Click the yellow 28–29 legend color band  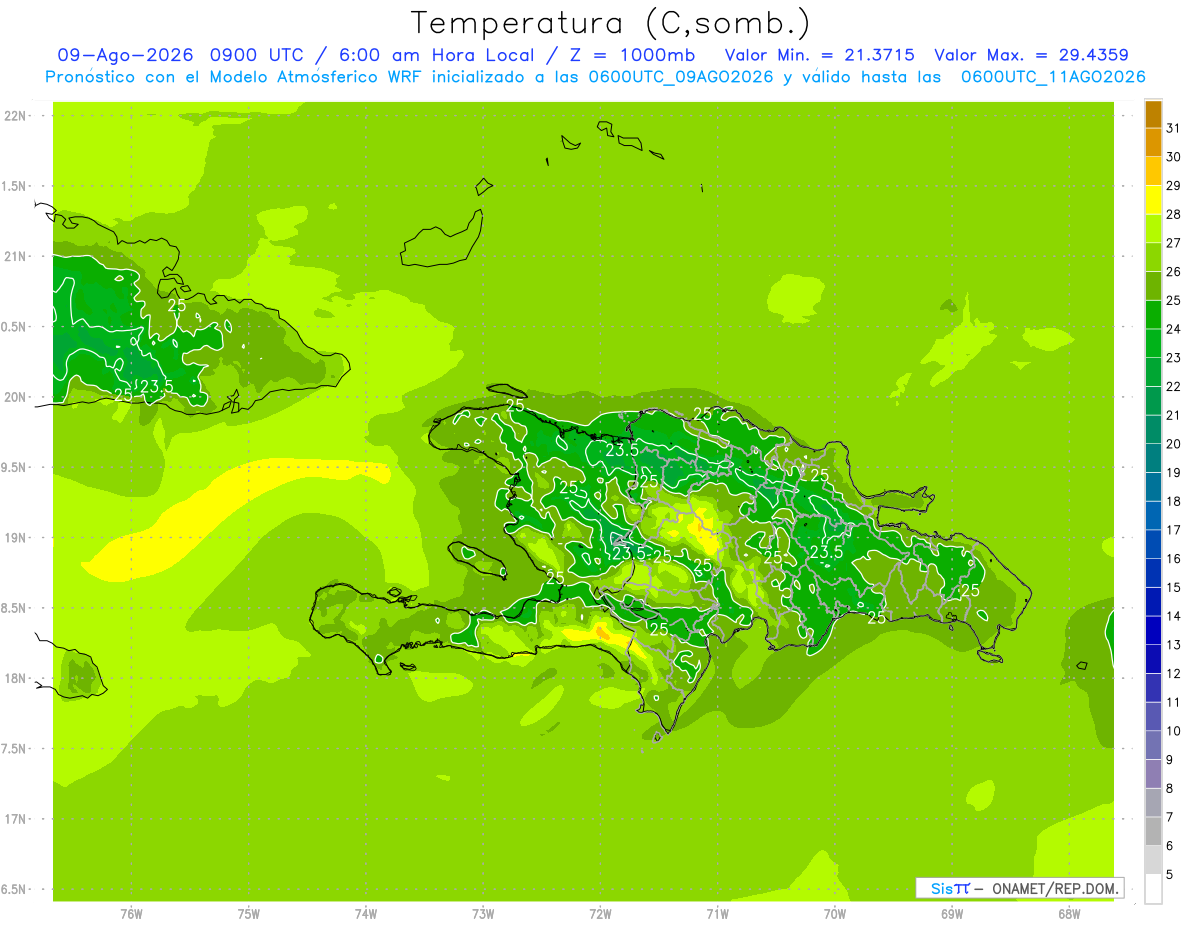[x=1153, y=199]
